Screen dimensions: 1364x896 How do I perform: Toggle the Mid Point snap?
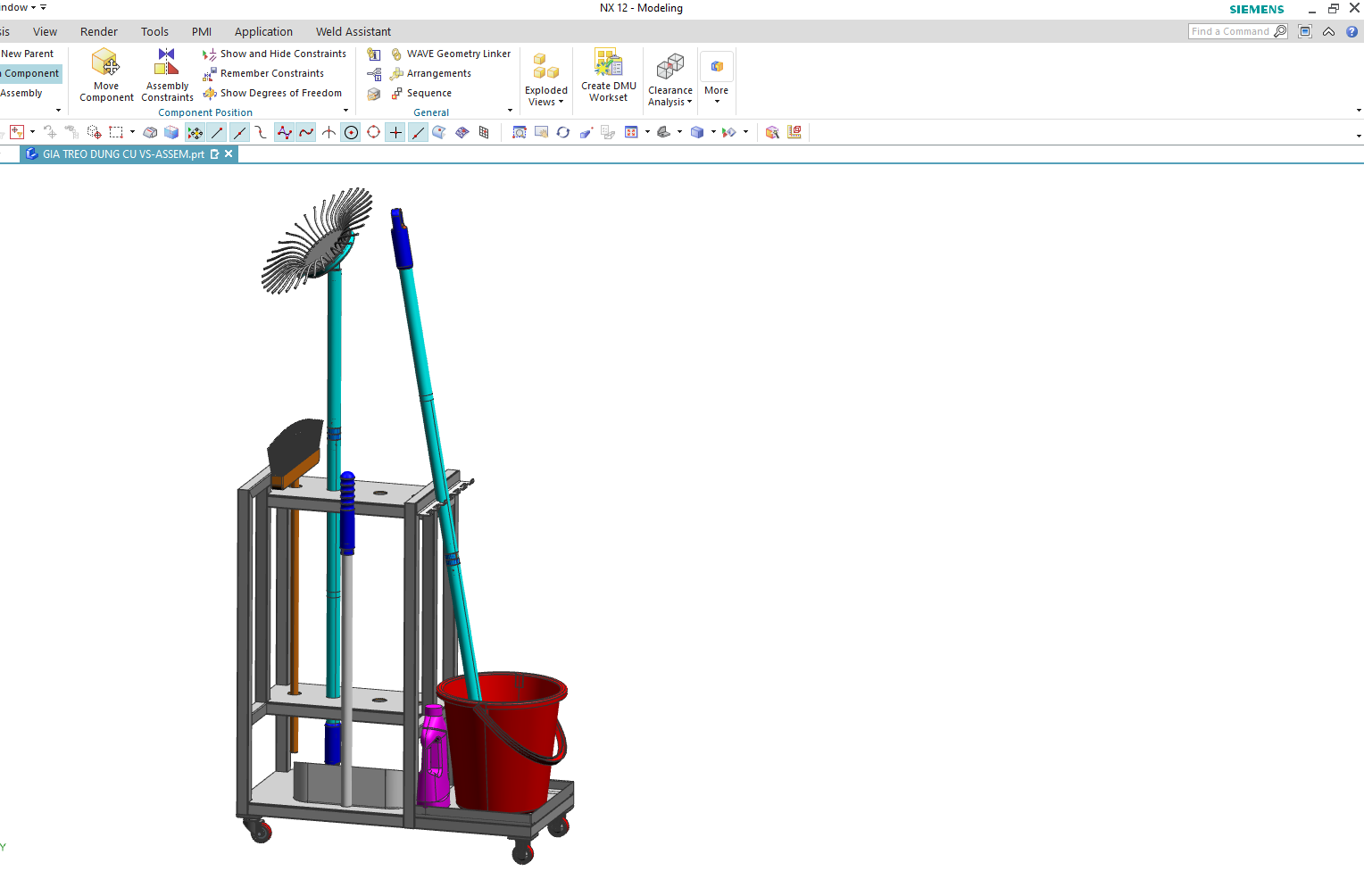tap(239, 132)
